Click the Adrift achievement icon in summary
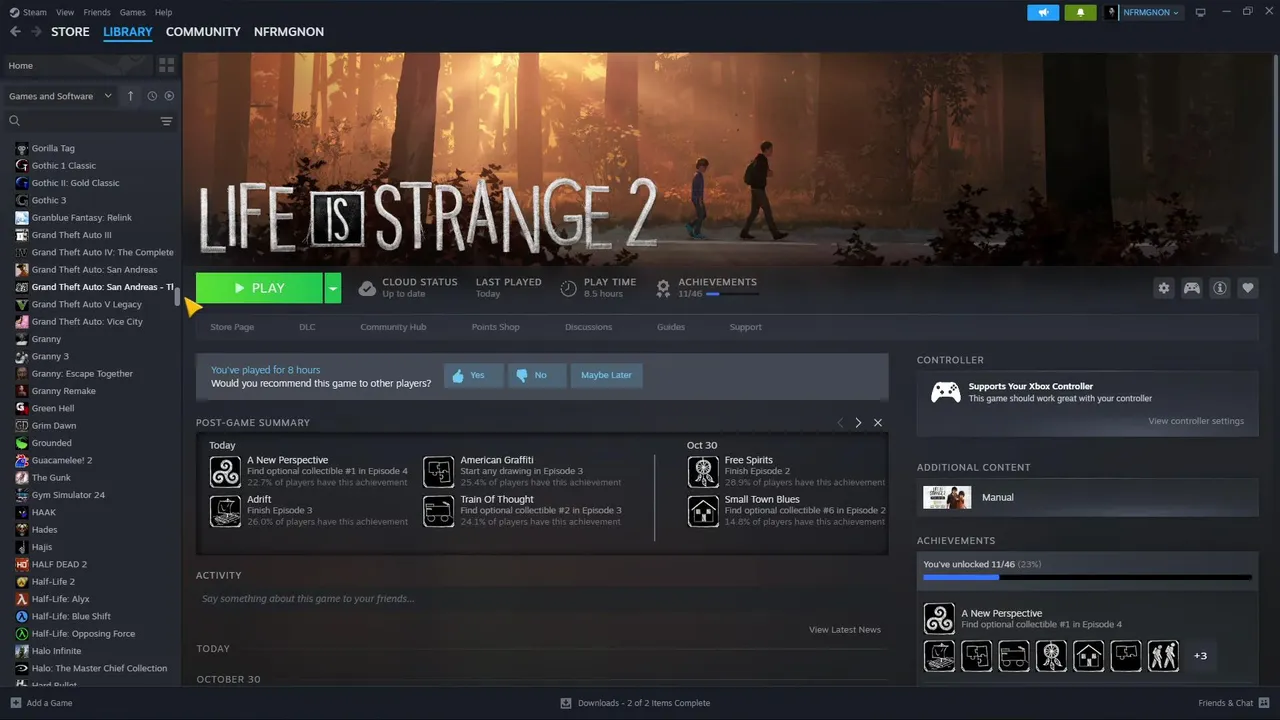 pos(225,511)
